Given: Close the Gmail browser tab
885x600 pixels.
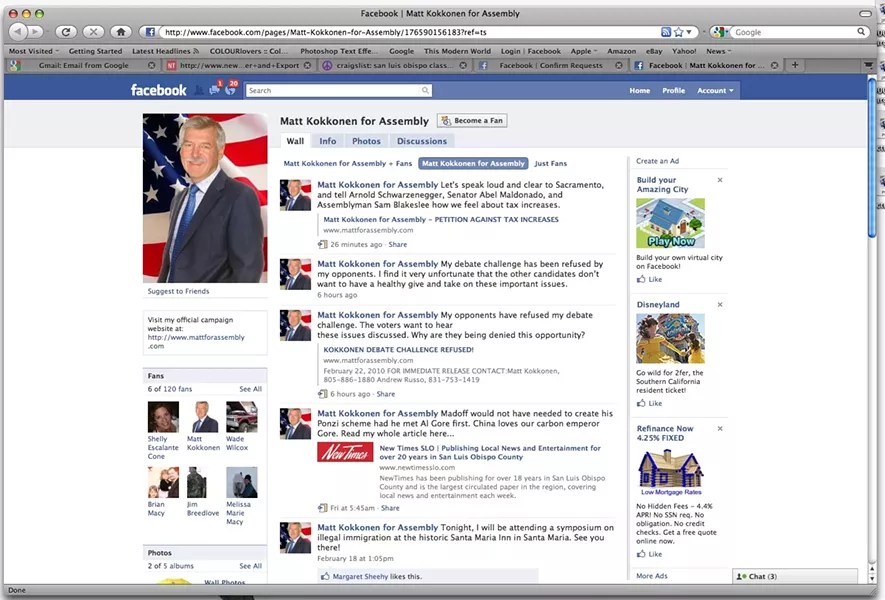Looking at the screenshot, I should 151,65.
